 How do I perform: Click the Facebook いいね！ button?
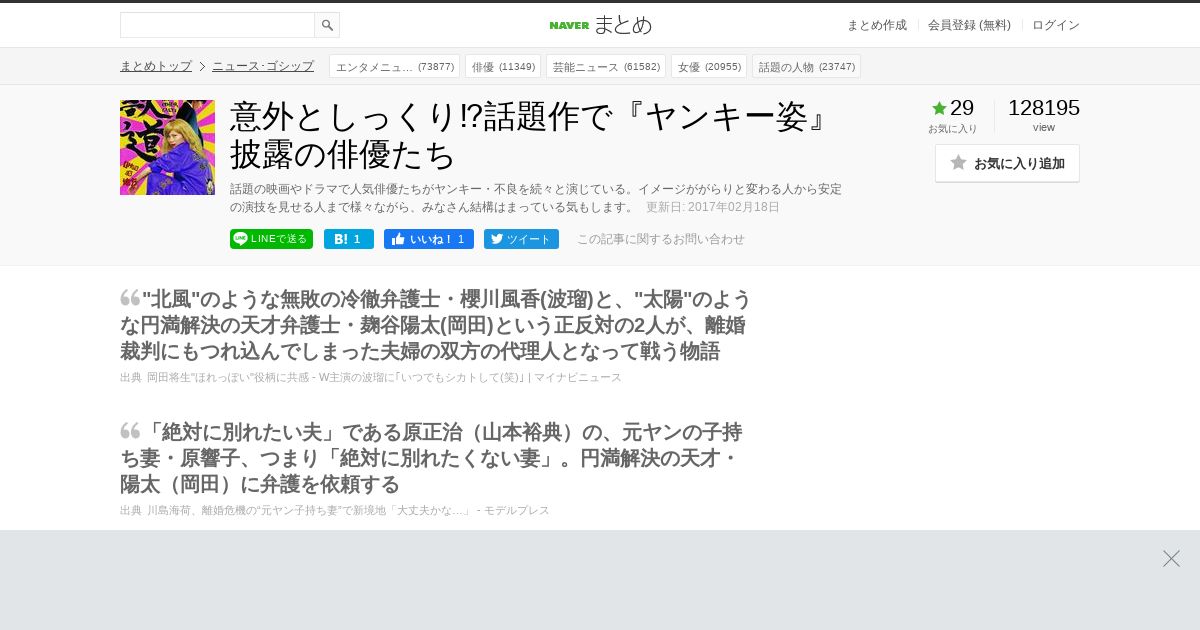(x=429, y=239)
